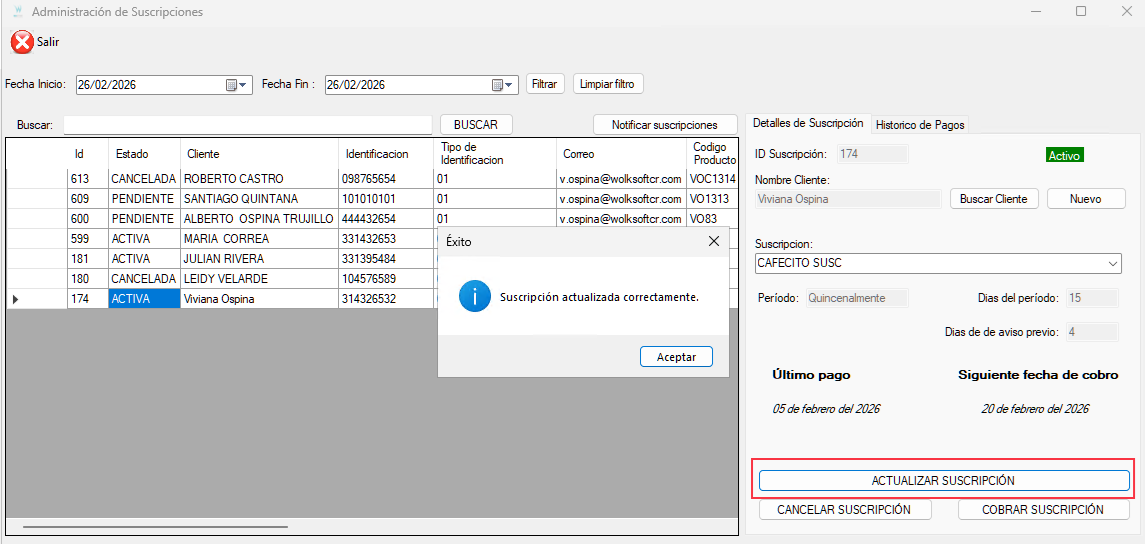Click the ACTUALIZAR SUSCRIPCIÓN button
The image size is (1145, 544).
pyautogui.click(x=943, y=481)
